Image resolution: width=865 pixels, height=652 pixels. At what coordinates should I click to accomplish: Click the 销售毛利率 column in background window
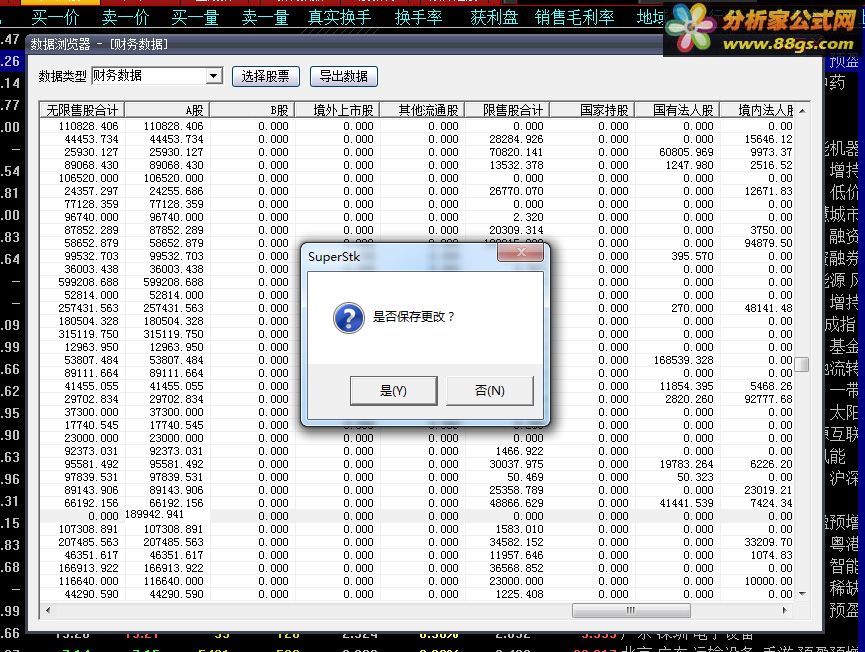coord(574,18)
